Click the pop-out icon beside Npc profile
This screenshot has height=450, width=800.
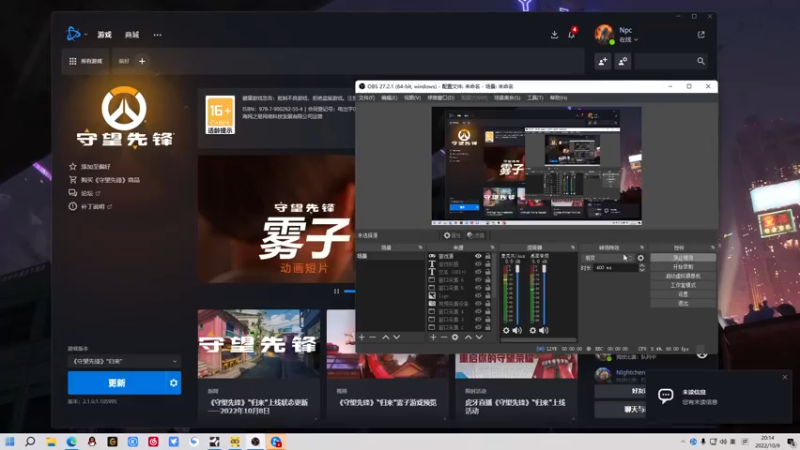pyautogui.click(x=701, y=35)
